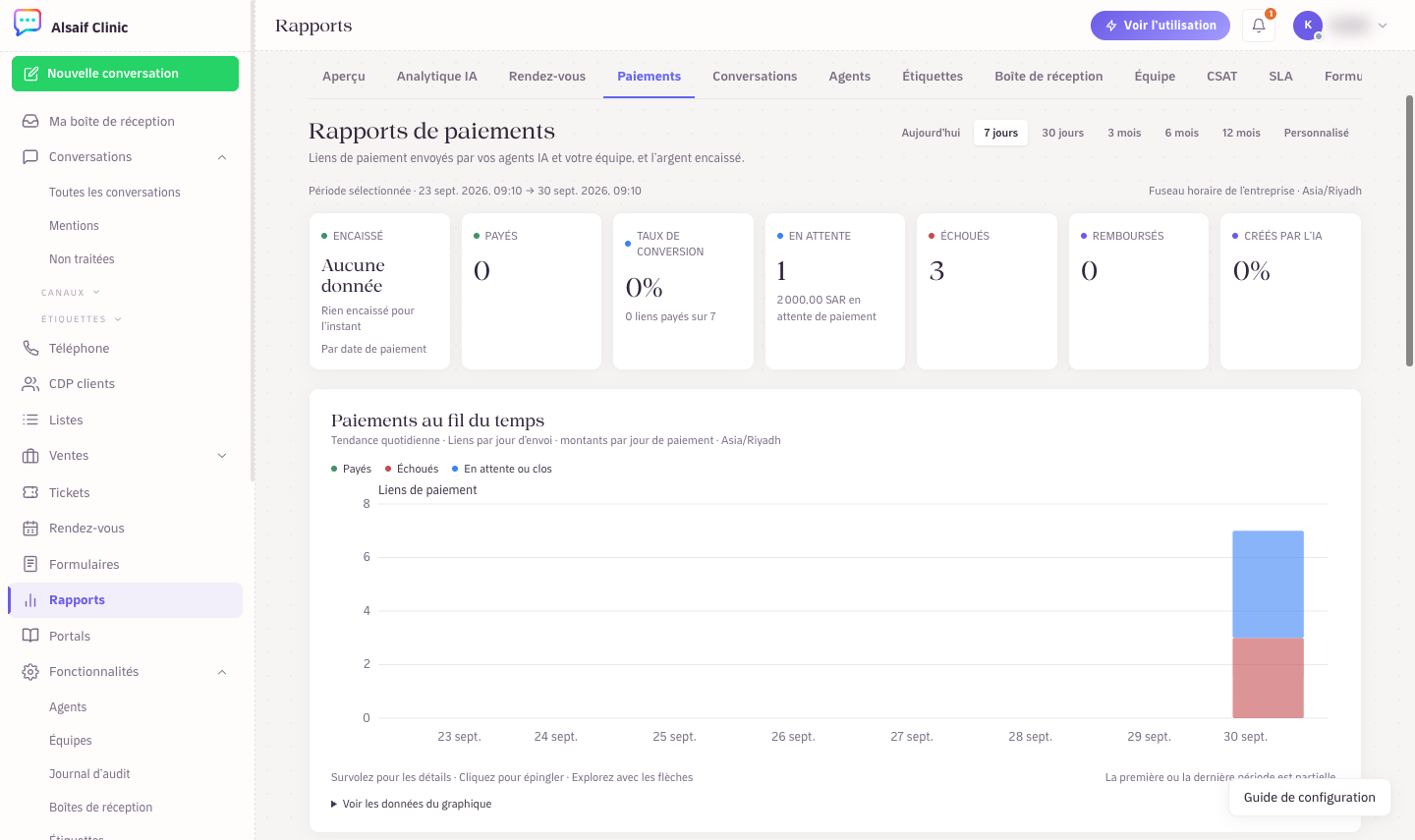Open Équipes under Fonctionnalités
The height and width of the screenshot is (840, 1415).
tap(71, 741)
